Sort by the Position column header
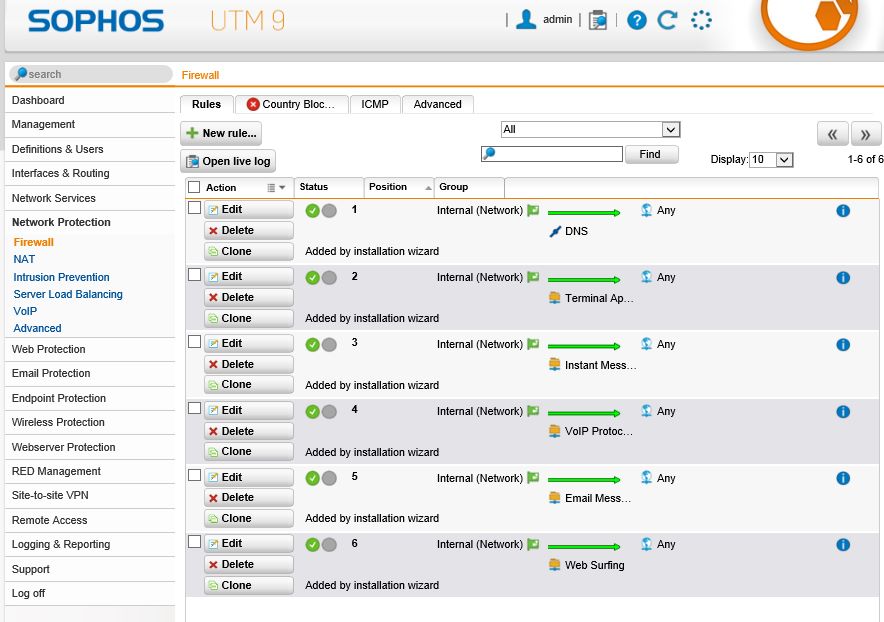This screenshot has width=884, height=622. (399, 187)
